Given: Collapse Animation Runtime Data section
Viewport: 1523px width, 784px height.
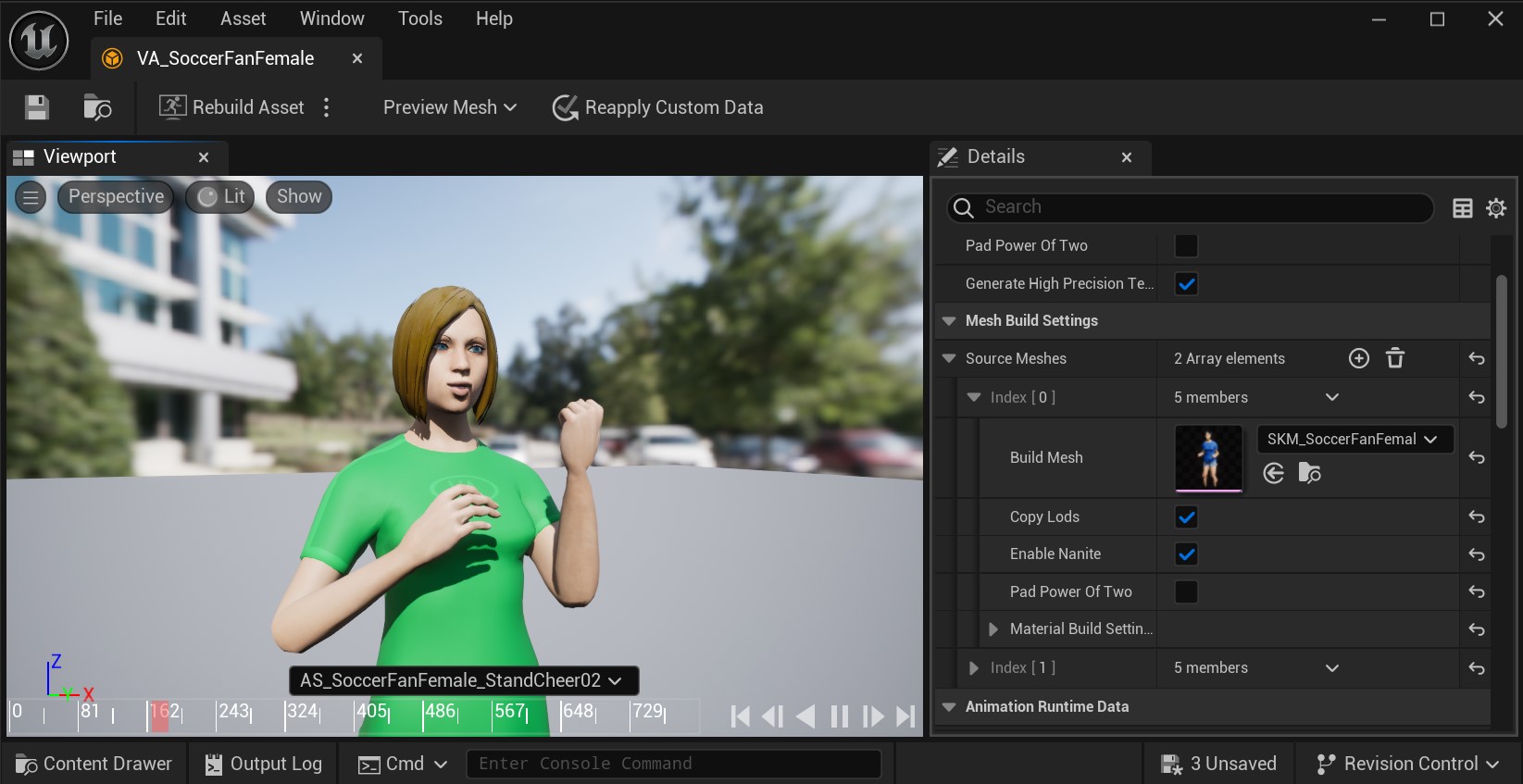Looking at the screenshot, I should (x=949, y=706).
